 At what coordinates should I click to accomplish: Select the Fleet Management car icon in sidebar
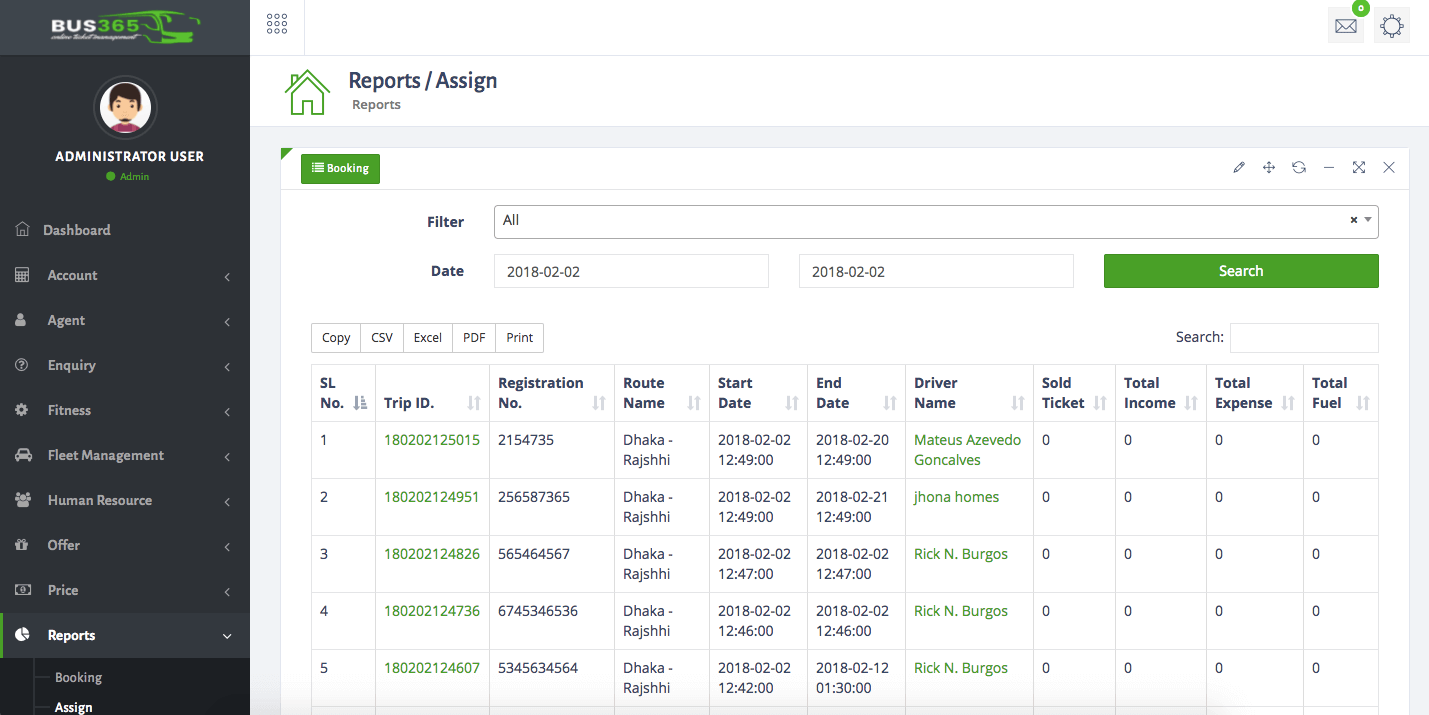pos(22,455)
